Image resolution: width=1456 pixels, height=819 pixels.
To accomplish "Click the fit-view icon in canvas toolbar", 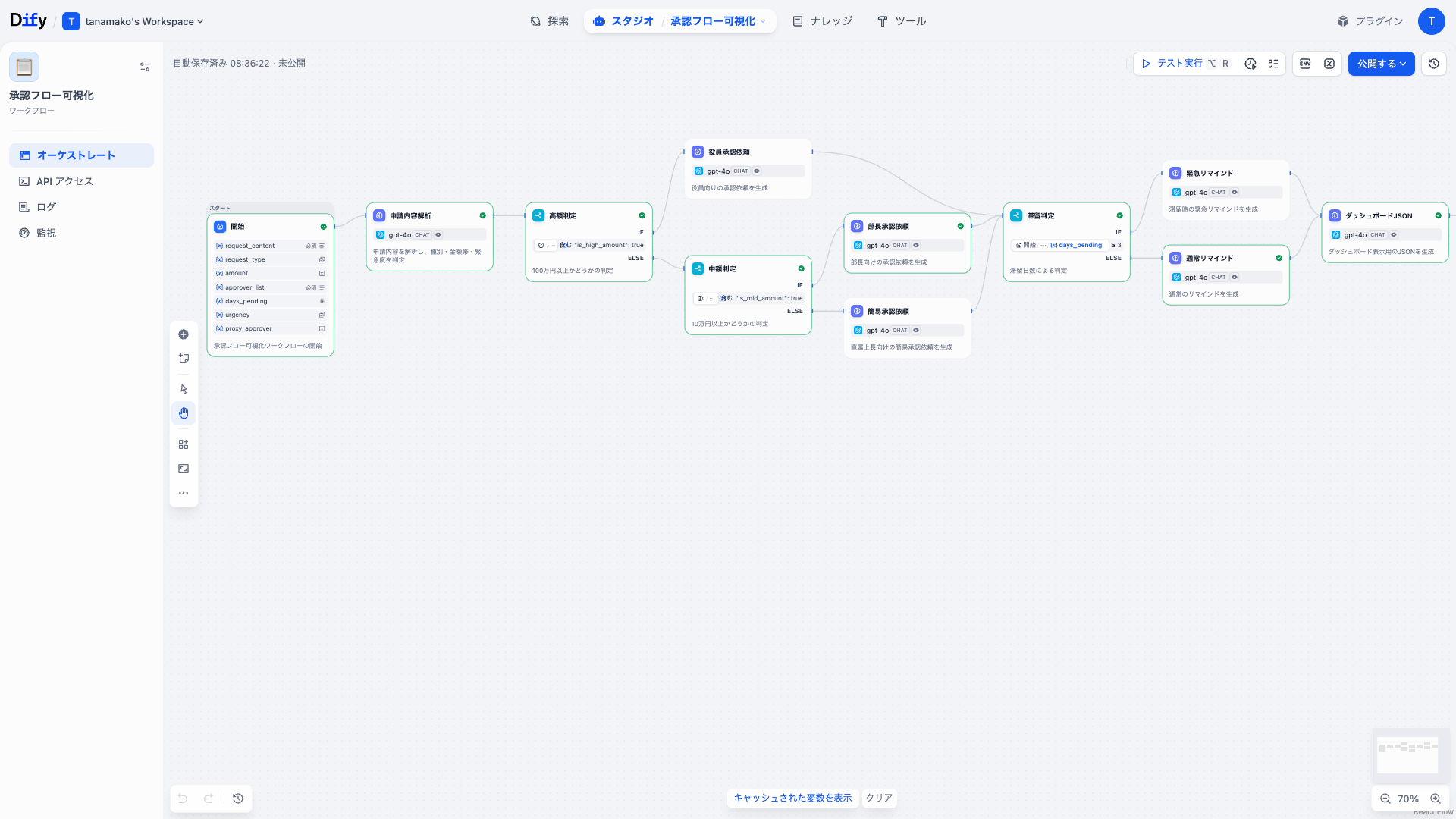I will coord(184,468).
